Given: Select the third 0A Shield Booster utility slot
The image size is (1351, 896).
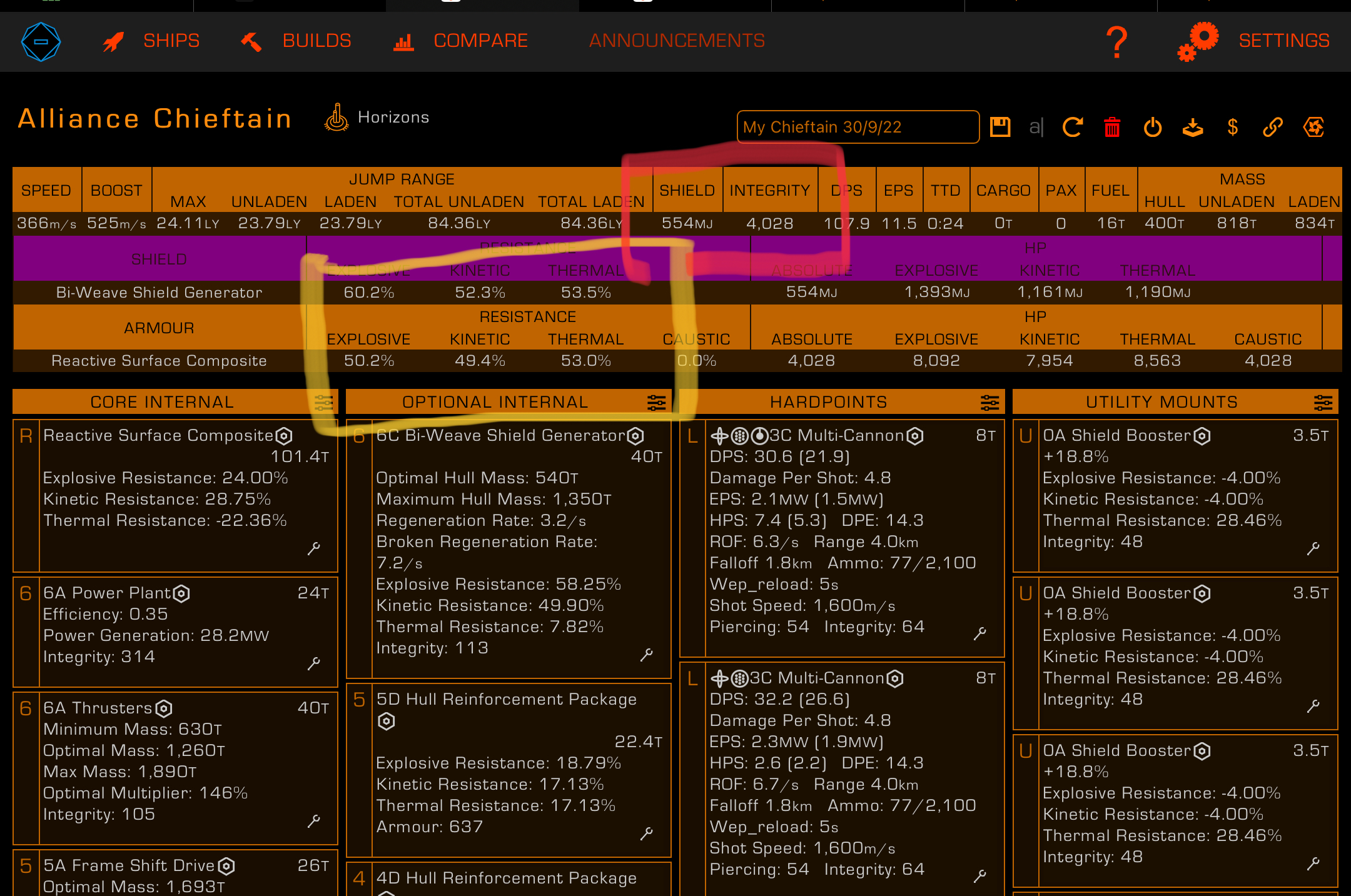Looking at the screenshot, I should [1175, 812].
